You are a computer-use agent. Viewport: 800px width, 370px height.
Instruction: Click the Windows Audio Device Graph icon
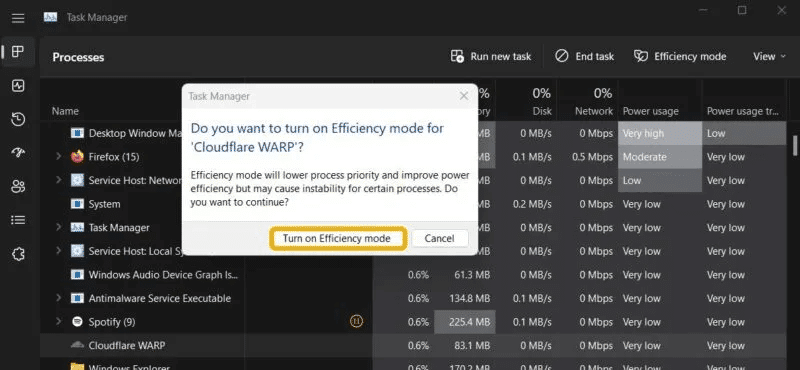[x=77, y=275]
